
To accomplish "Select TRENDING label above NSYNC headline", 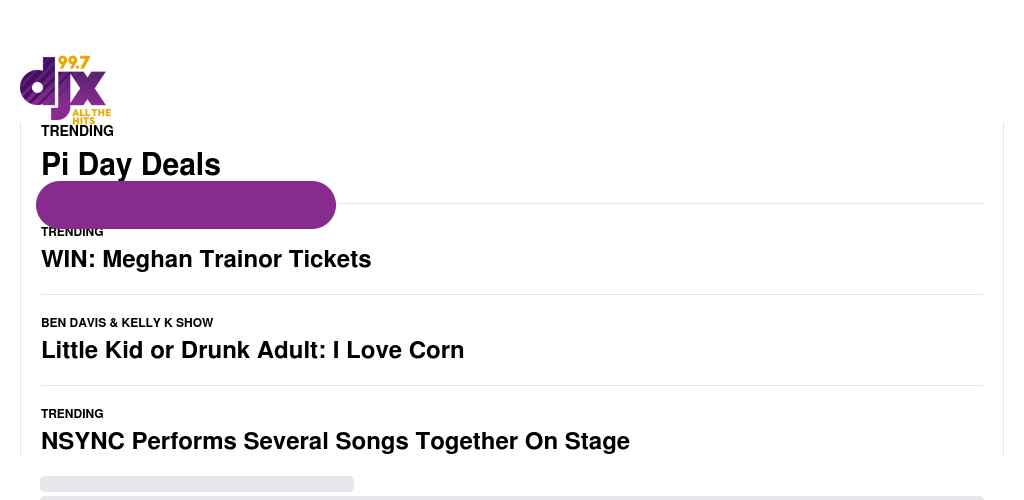I will pos(72,414).
